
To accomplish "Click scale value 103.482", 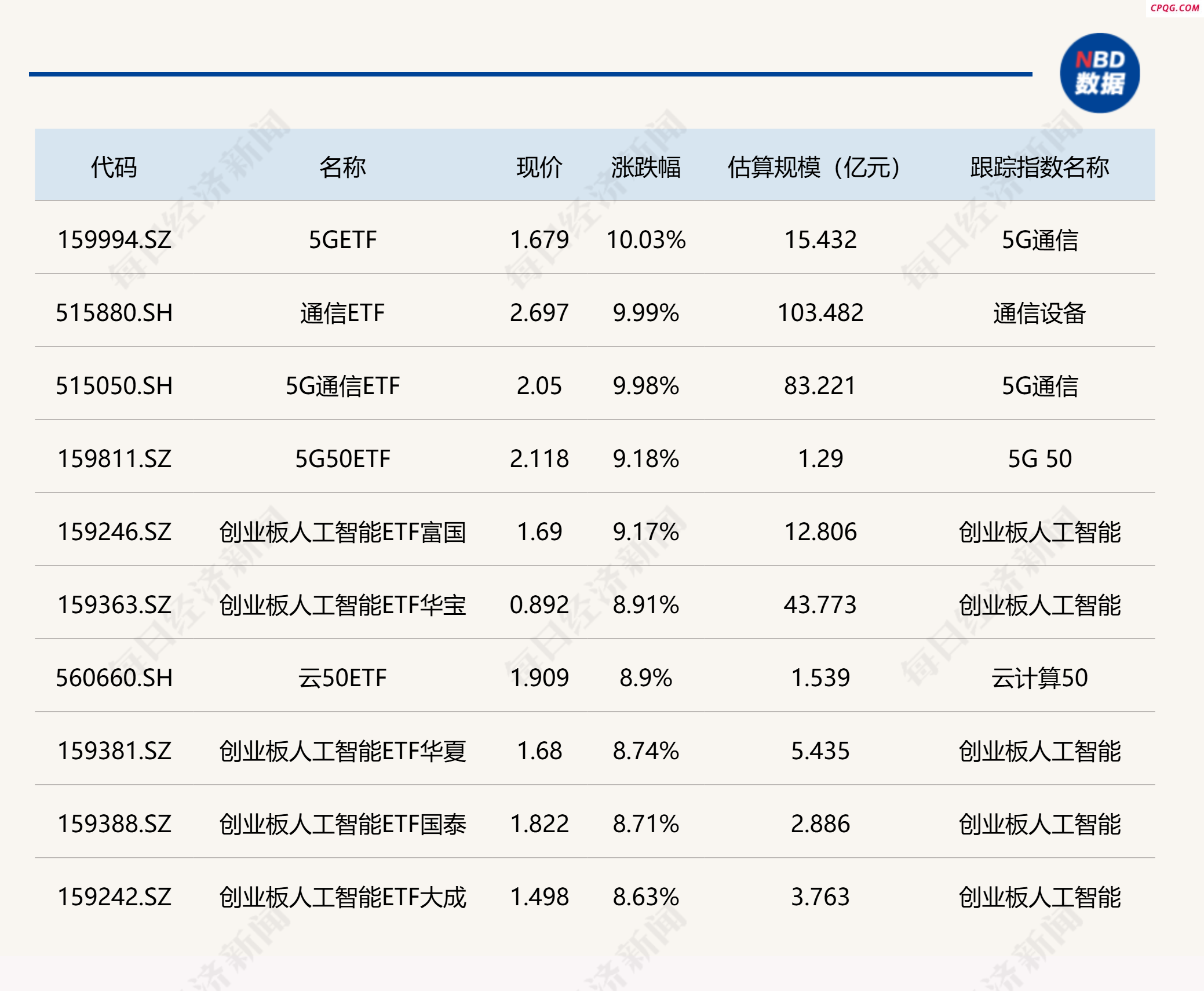I will [820, 313].
